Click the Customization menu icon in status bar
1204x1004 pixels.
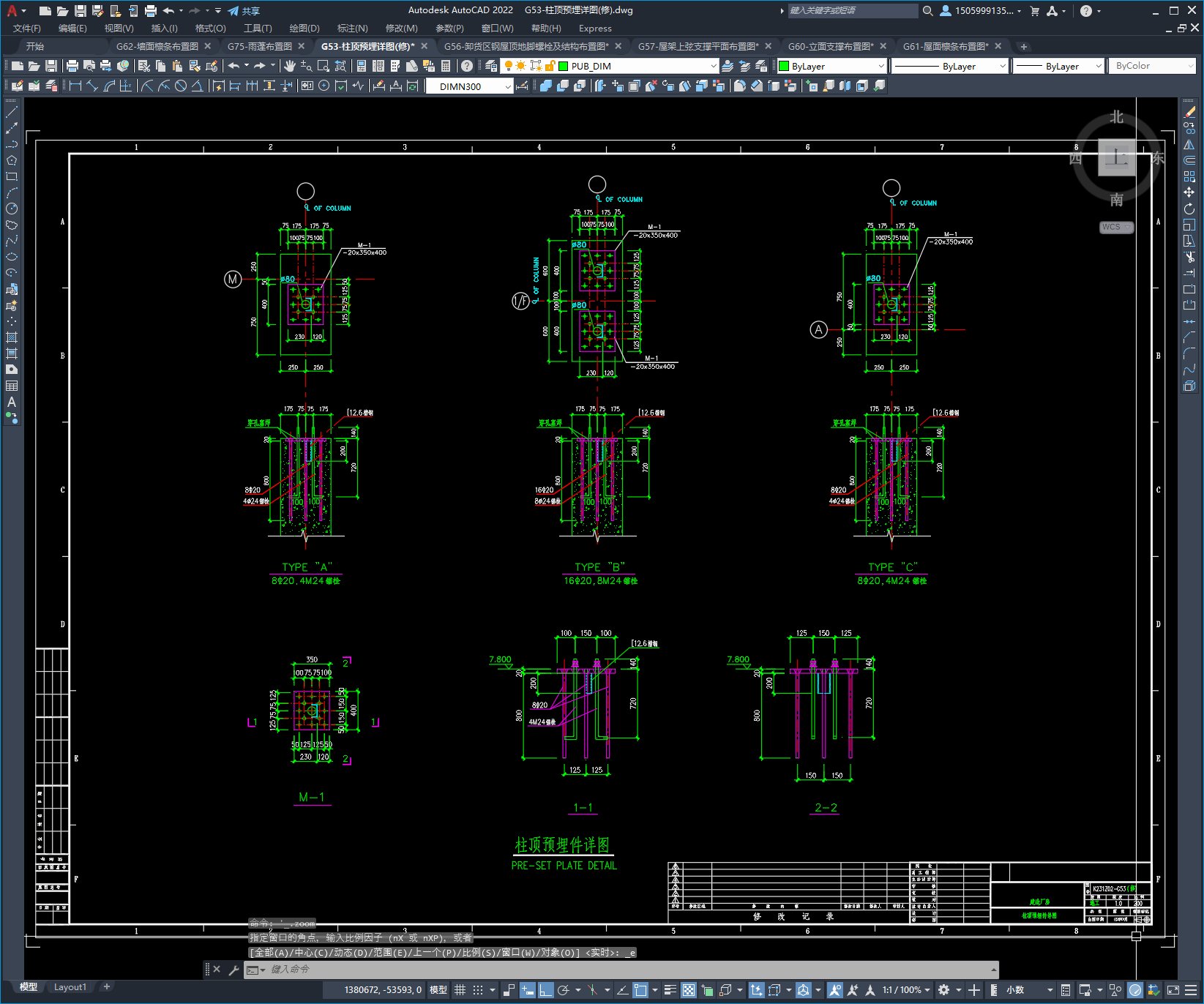tap(1192, 989)
